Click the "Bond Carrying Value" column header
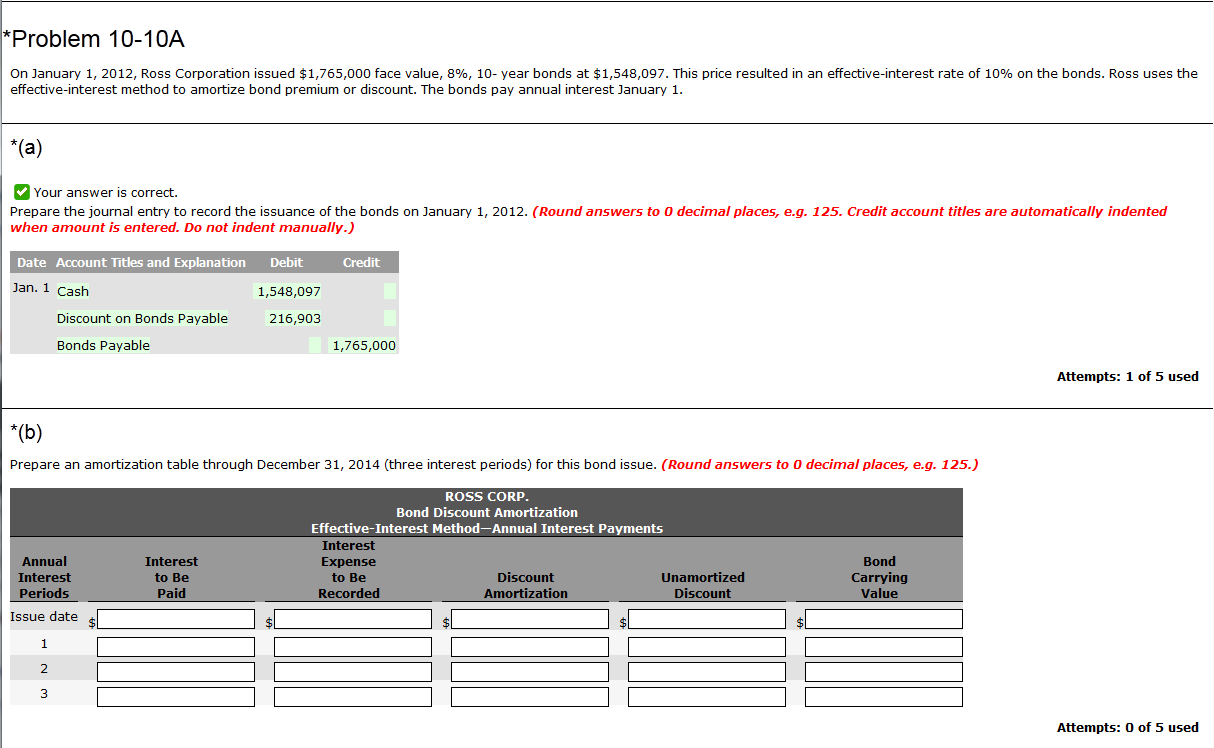The width and height of the screenshot is (1214, 748). [x=879, y=577]
